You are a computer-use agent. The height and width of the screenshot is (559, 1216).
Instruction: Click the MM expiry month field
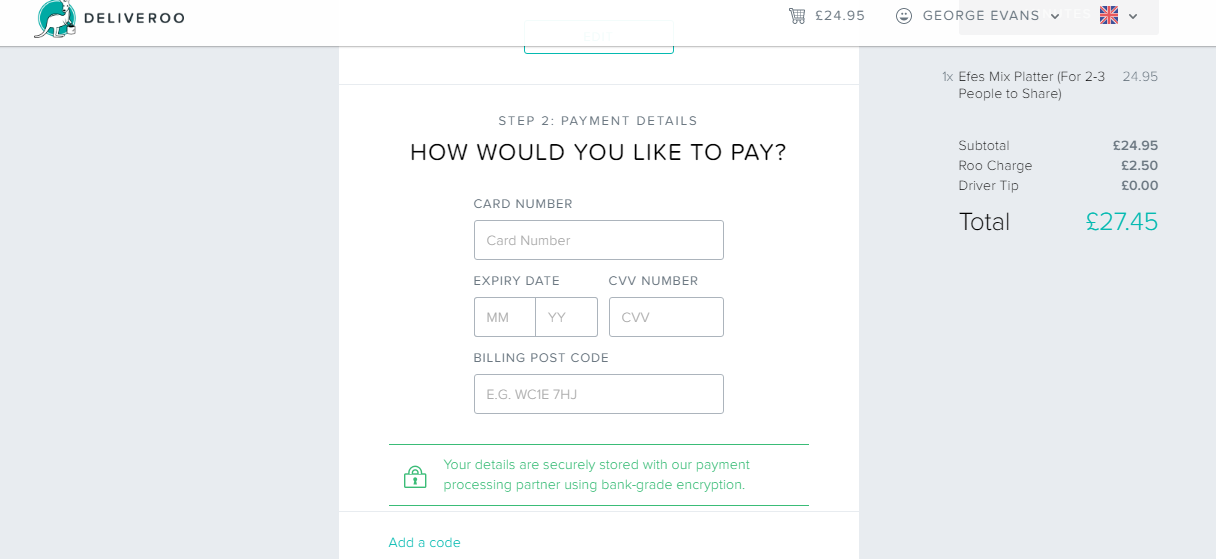click(x=505, y=317)
